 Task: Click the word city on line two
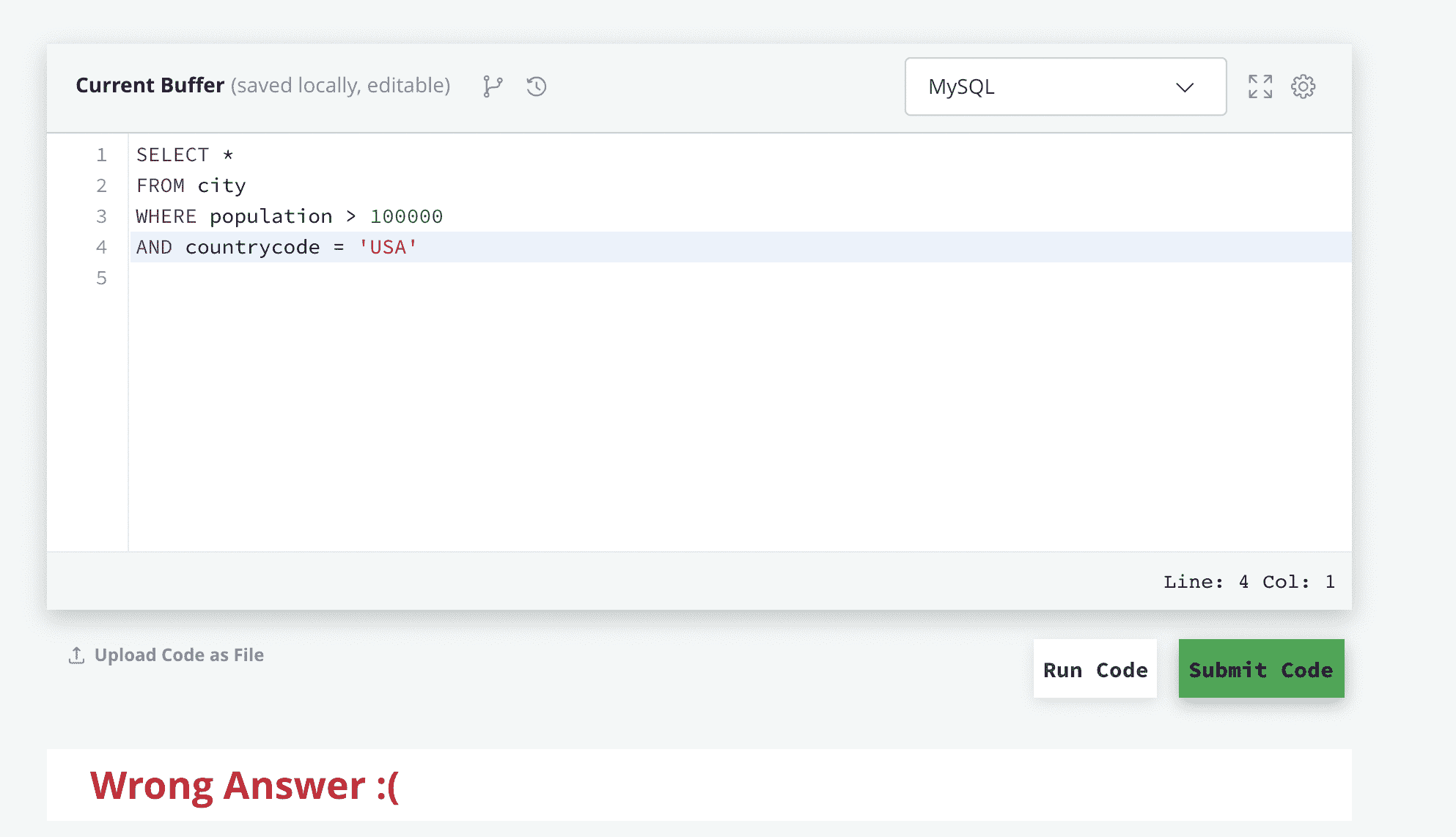[x=221, y=186]
